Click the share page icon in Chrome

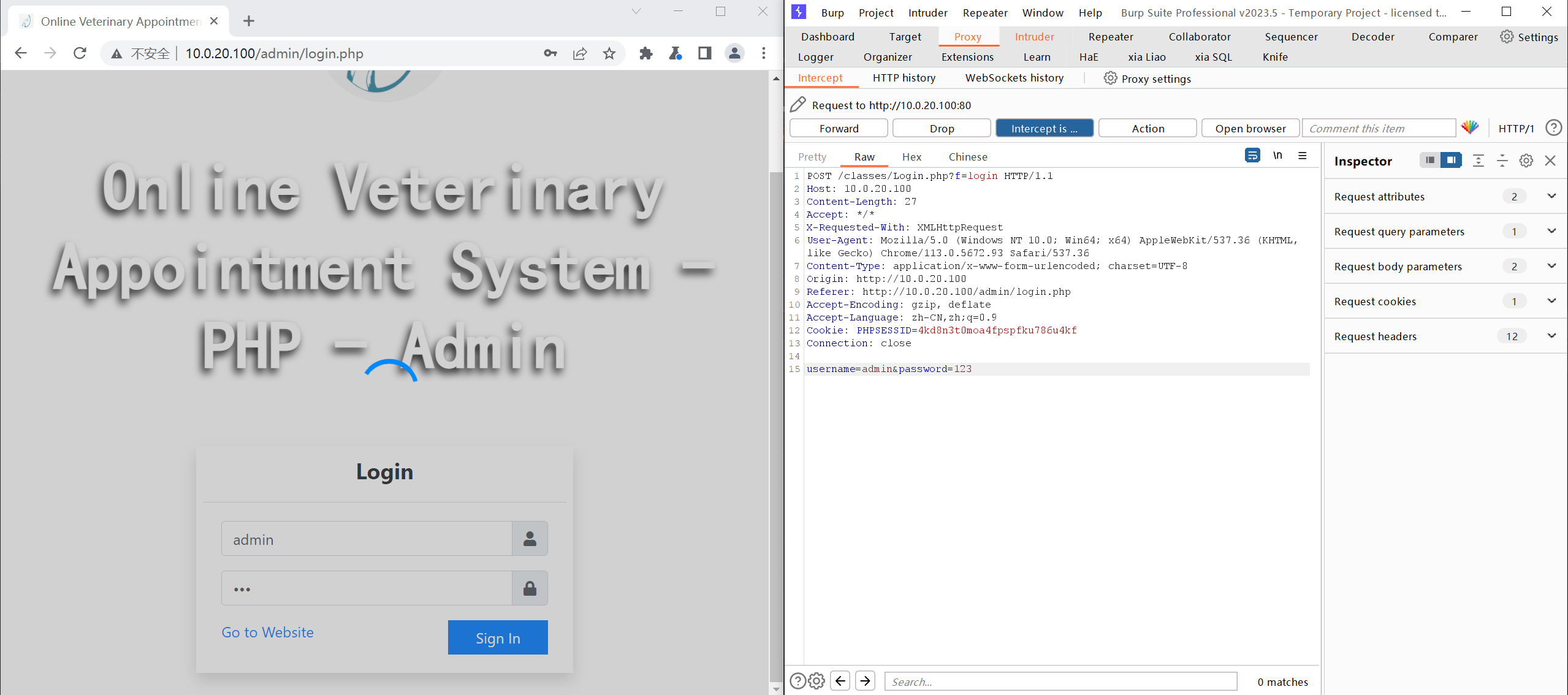click(x=580, y=53)
